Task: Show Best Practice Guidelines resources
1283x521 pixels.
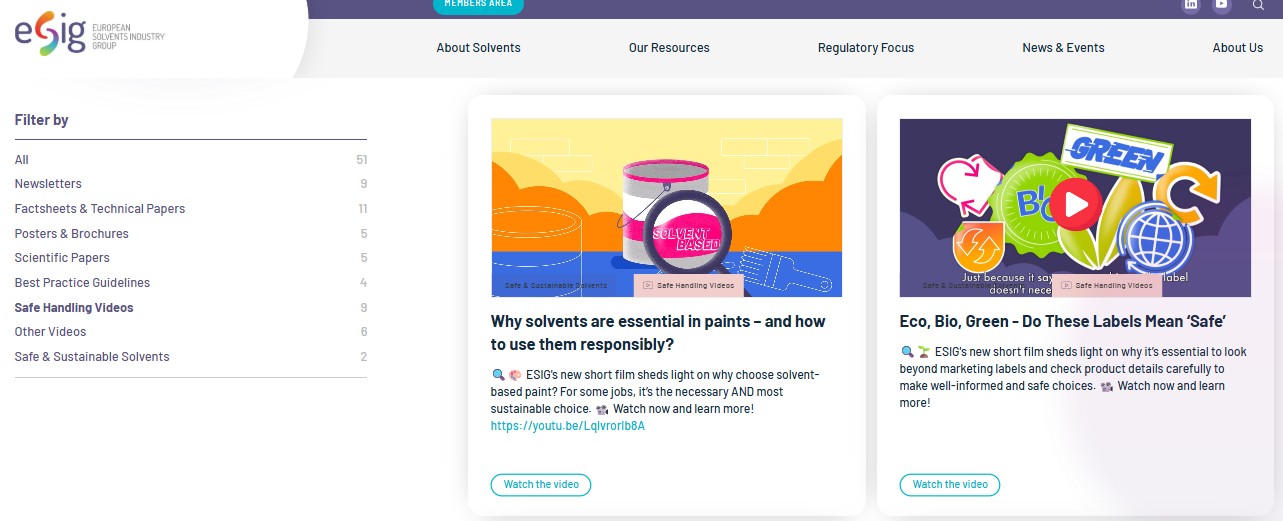Action: click(82, 283)
